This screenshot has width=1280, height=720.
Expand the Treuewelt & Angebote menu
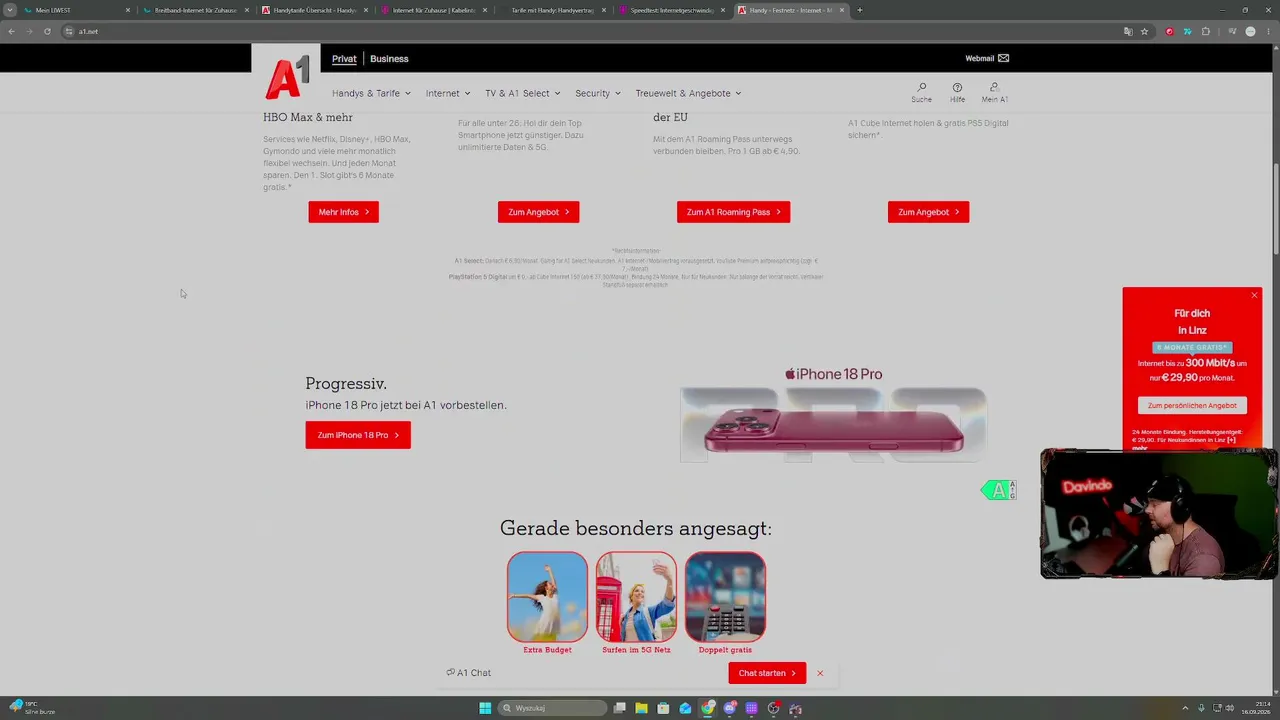click(x=688, y=93)
